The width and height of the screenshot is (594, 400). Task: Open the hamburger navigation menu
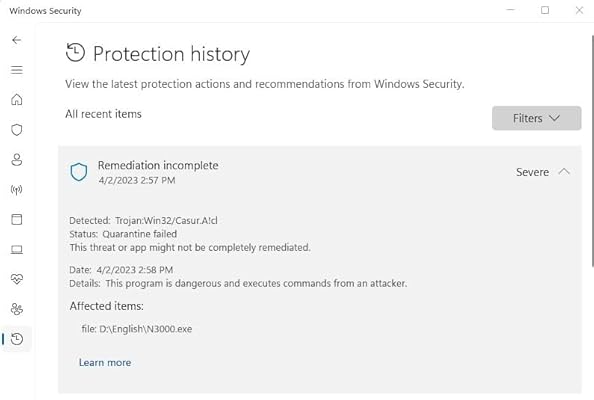[17, 70]
